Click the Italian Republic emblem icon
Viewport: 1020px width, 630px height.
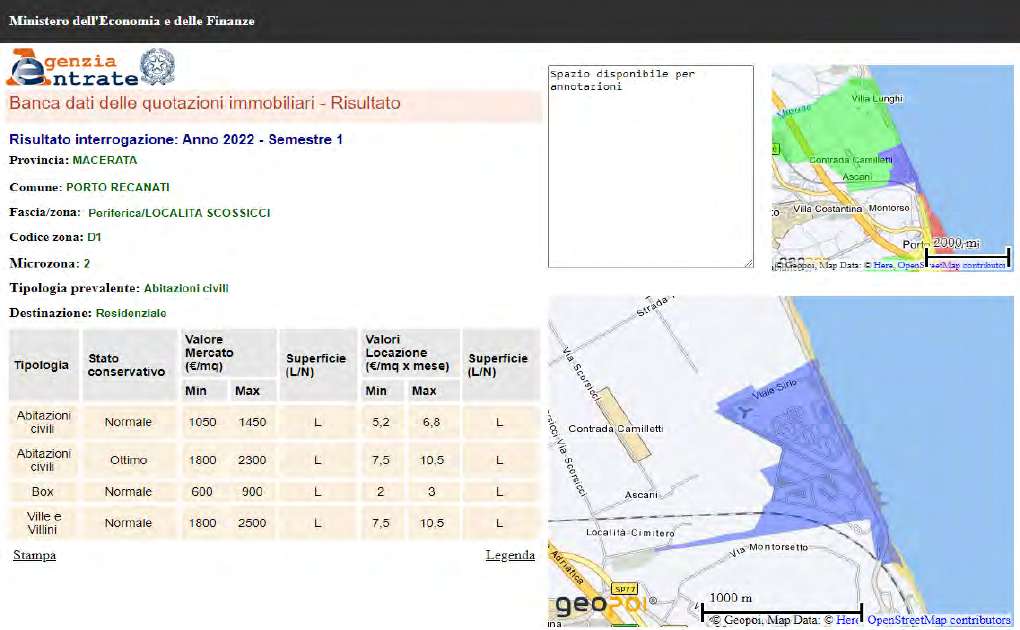pyautogui.click(x=156, y=66)
